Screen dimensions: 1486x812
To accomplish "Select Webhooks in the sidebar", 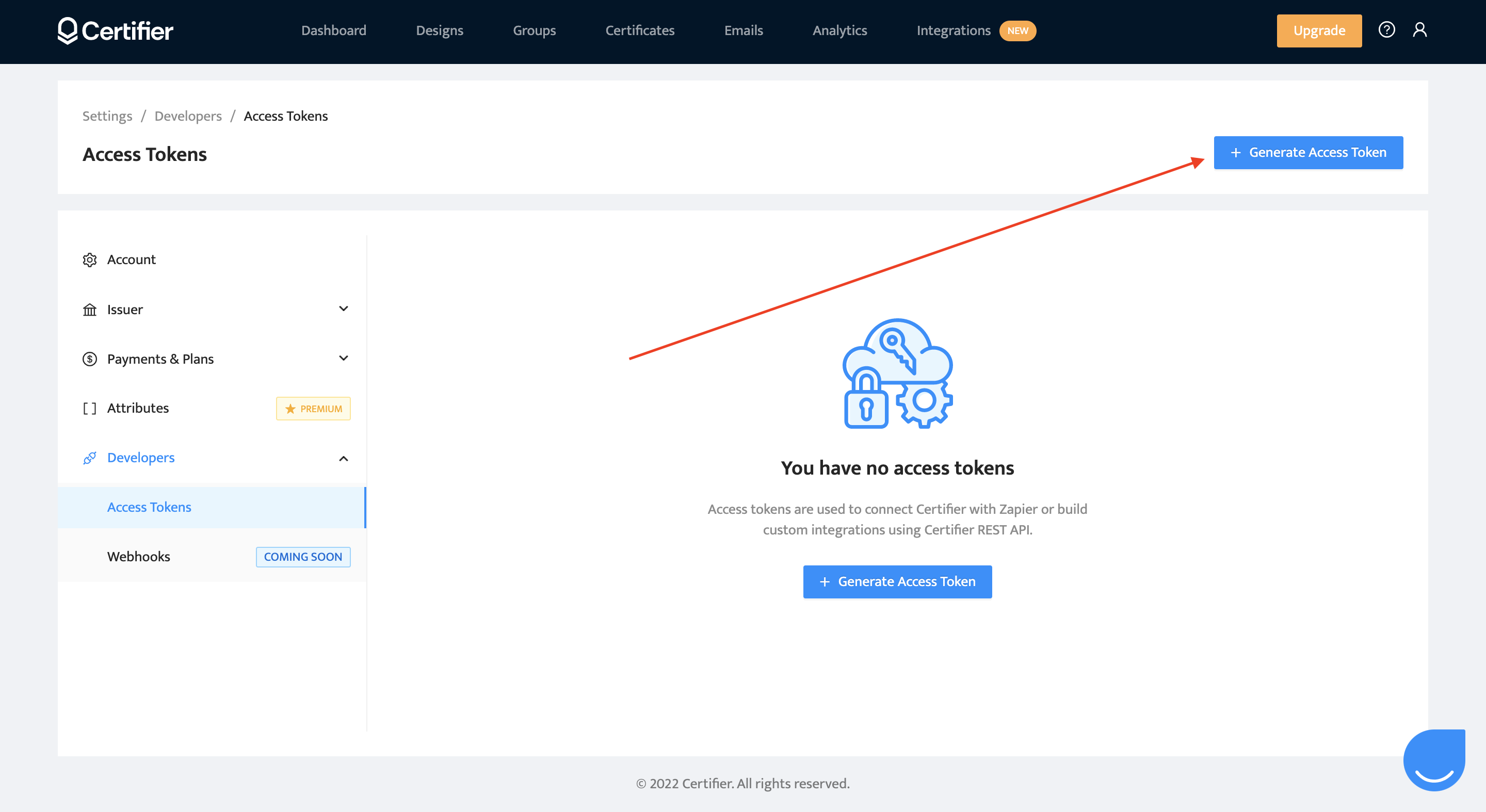I will pos(138,557).
